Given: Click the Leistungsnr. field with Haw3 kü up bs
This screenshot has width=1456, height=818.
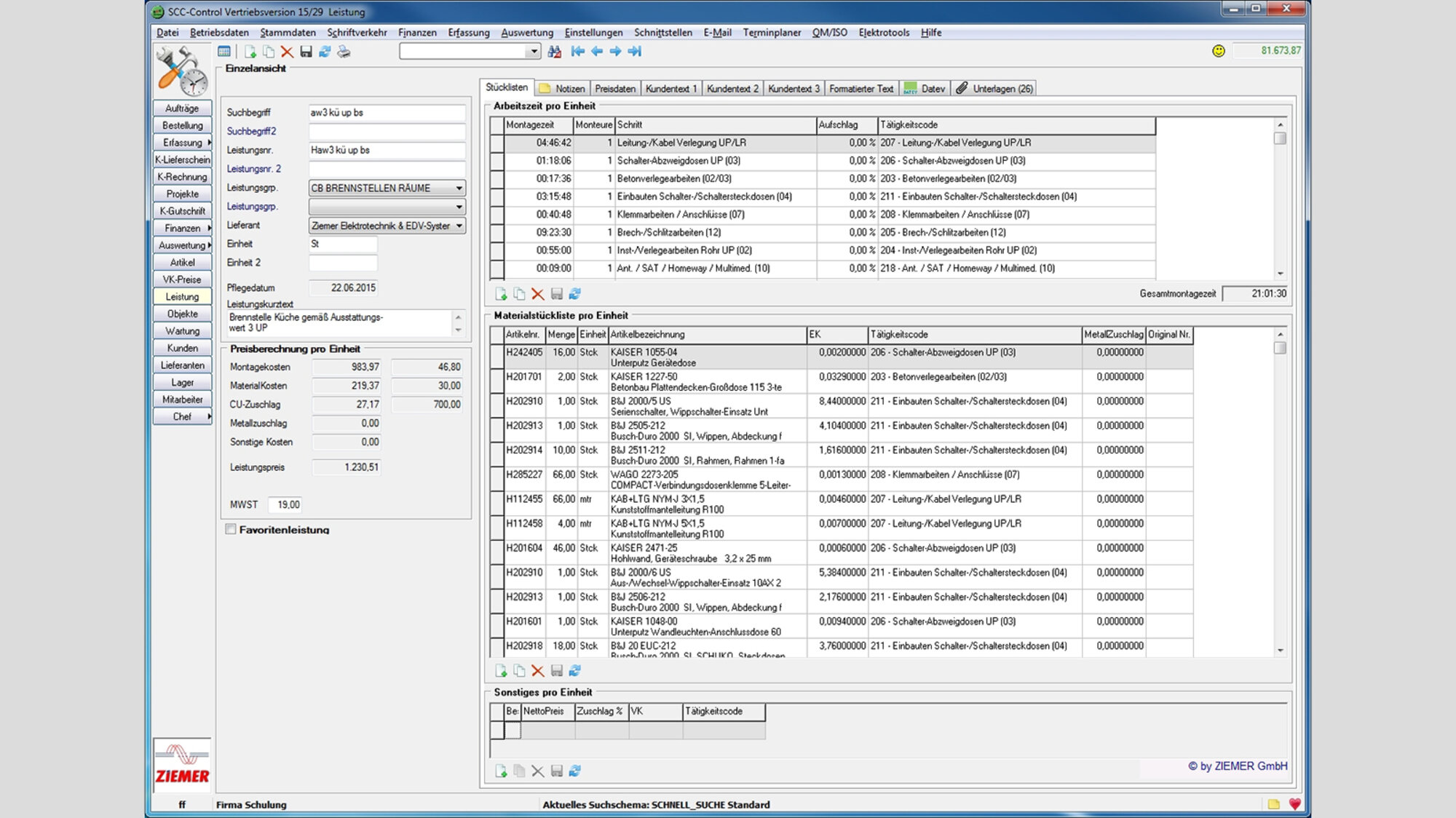Looking at the screenshot, I should [387, 150].
